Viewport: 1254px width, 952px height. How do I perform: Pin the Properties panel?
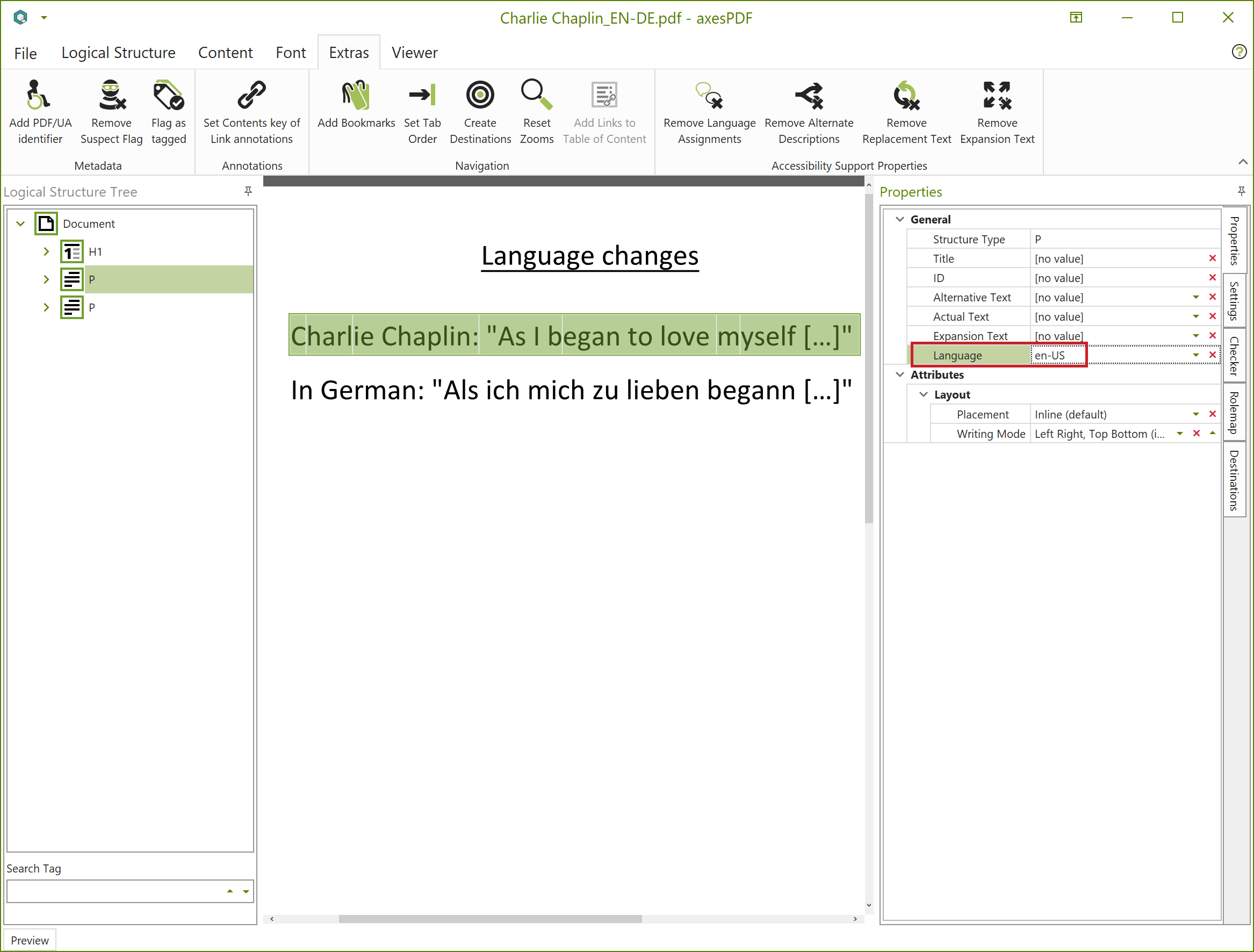click(x=1241, y=191)
